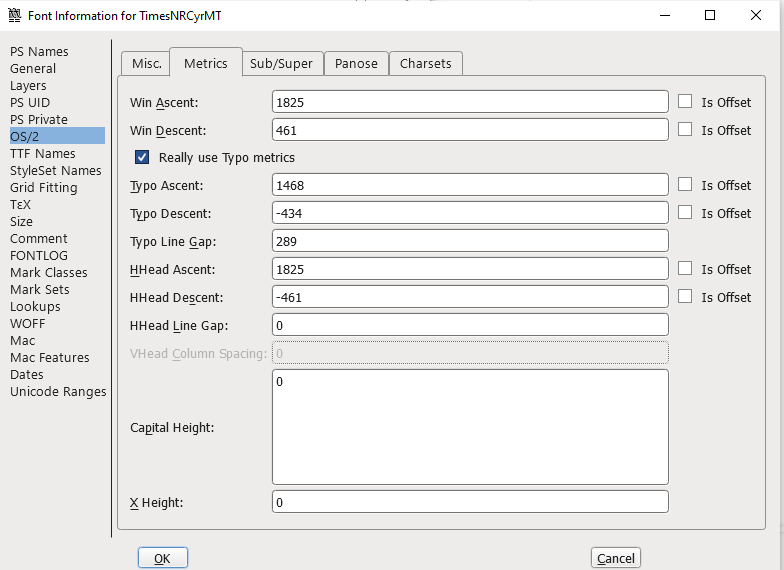Select the Size section
The height and width of the screenshot is (570, 784).
21,222
